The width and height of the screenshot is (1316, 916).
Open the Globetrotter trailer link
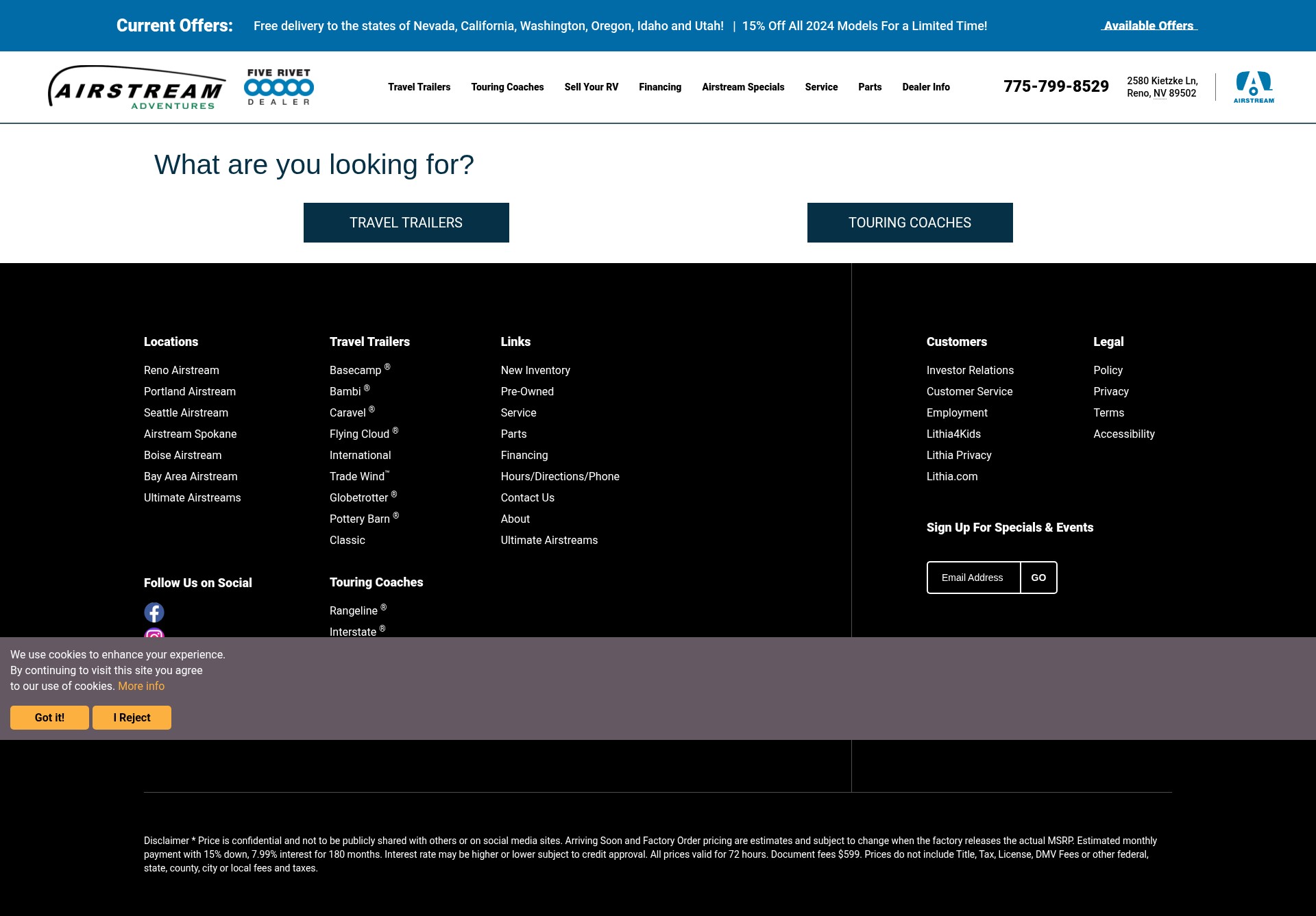(363, 497)
